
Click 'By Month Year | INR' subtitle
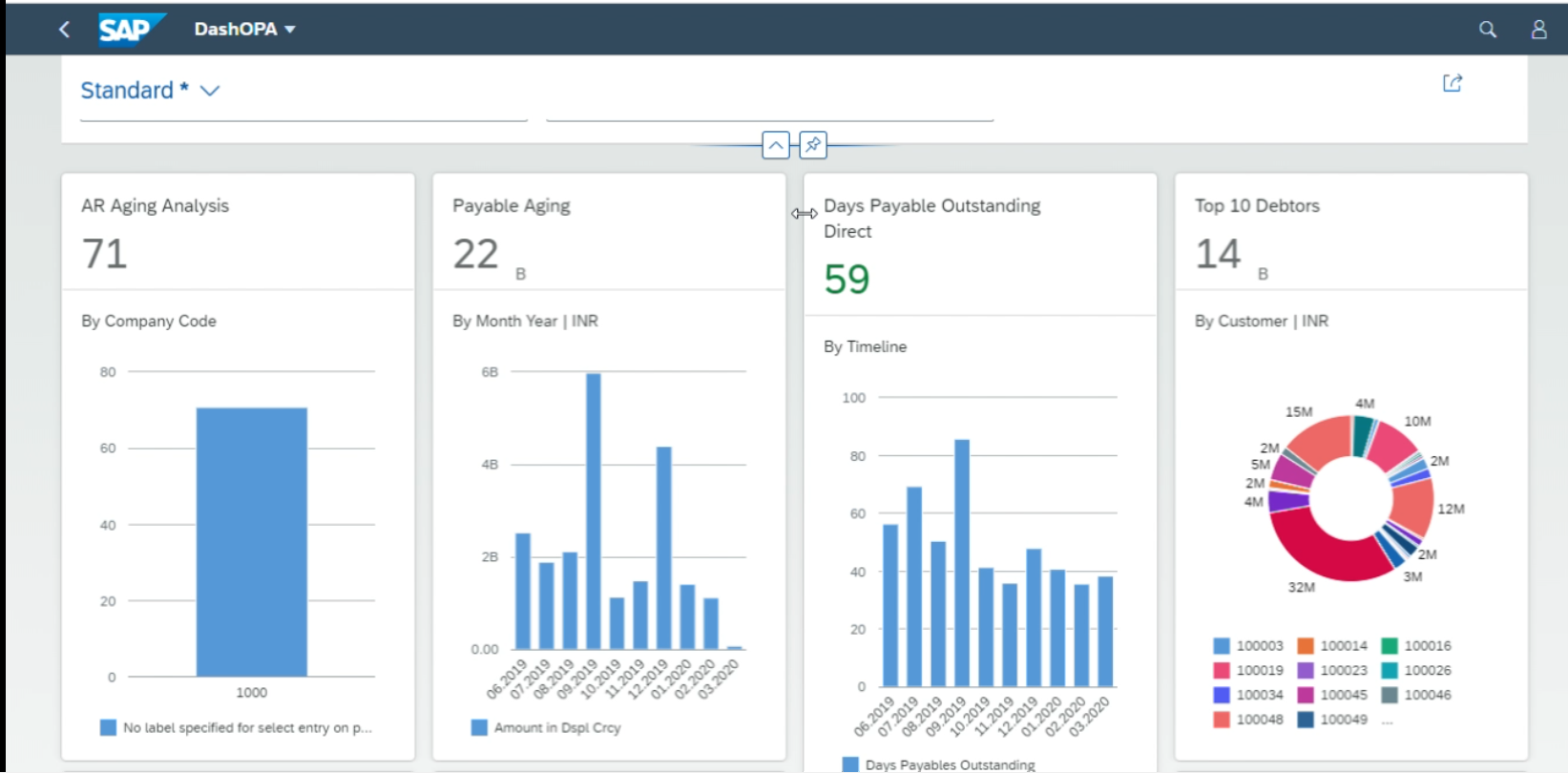[525, 322]
